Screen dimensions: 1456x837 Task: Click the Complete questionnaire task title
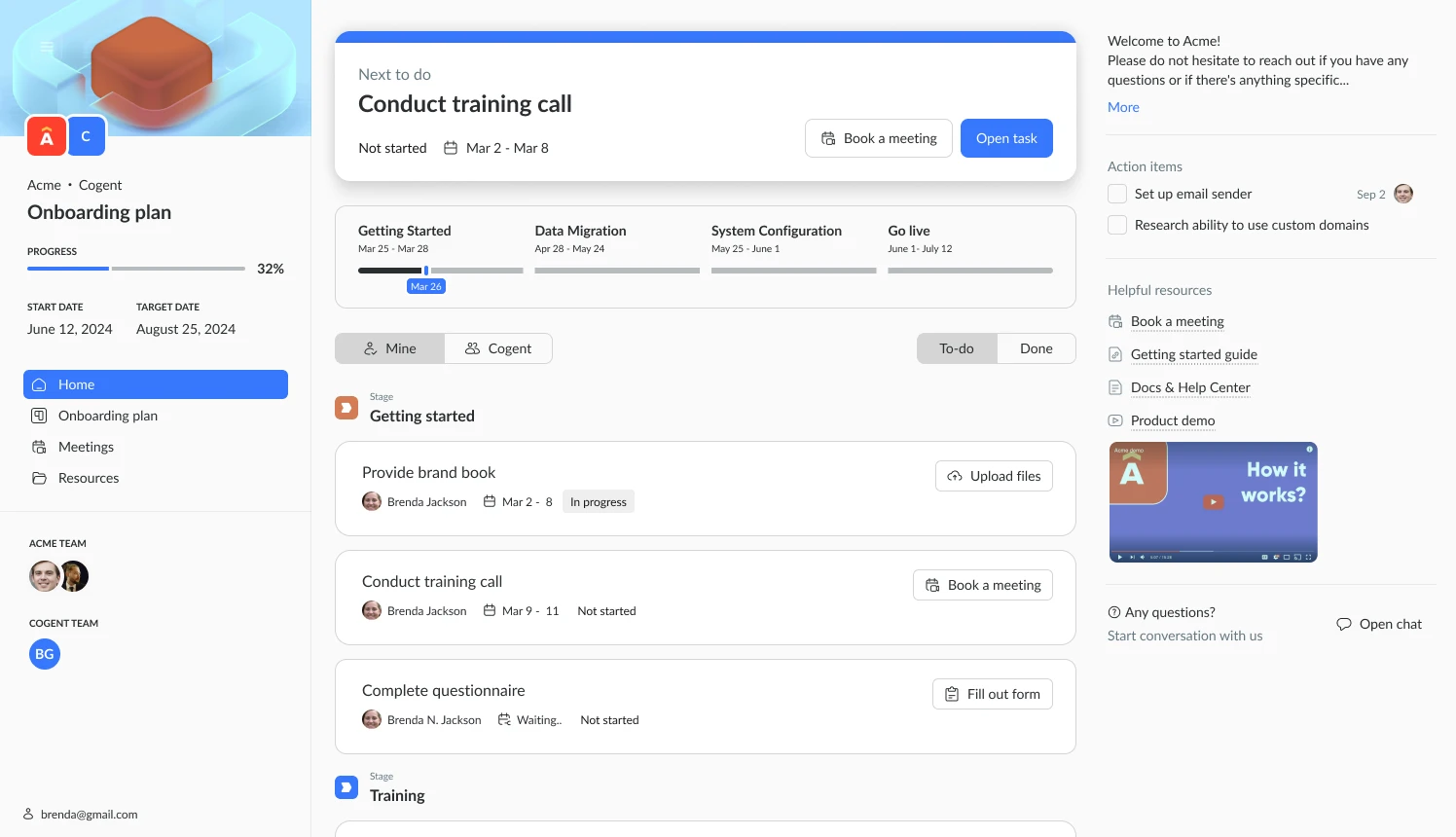(444, 690)
